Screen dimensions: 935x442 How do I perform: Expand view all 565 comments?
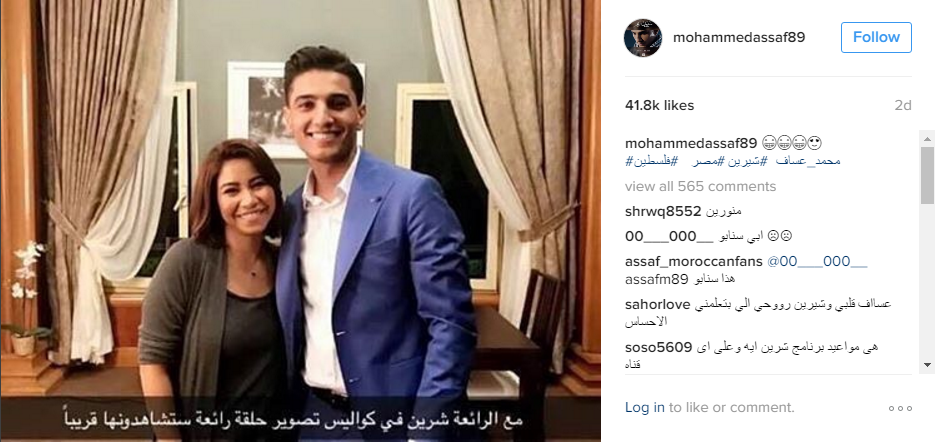701,187
